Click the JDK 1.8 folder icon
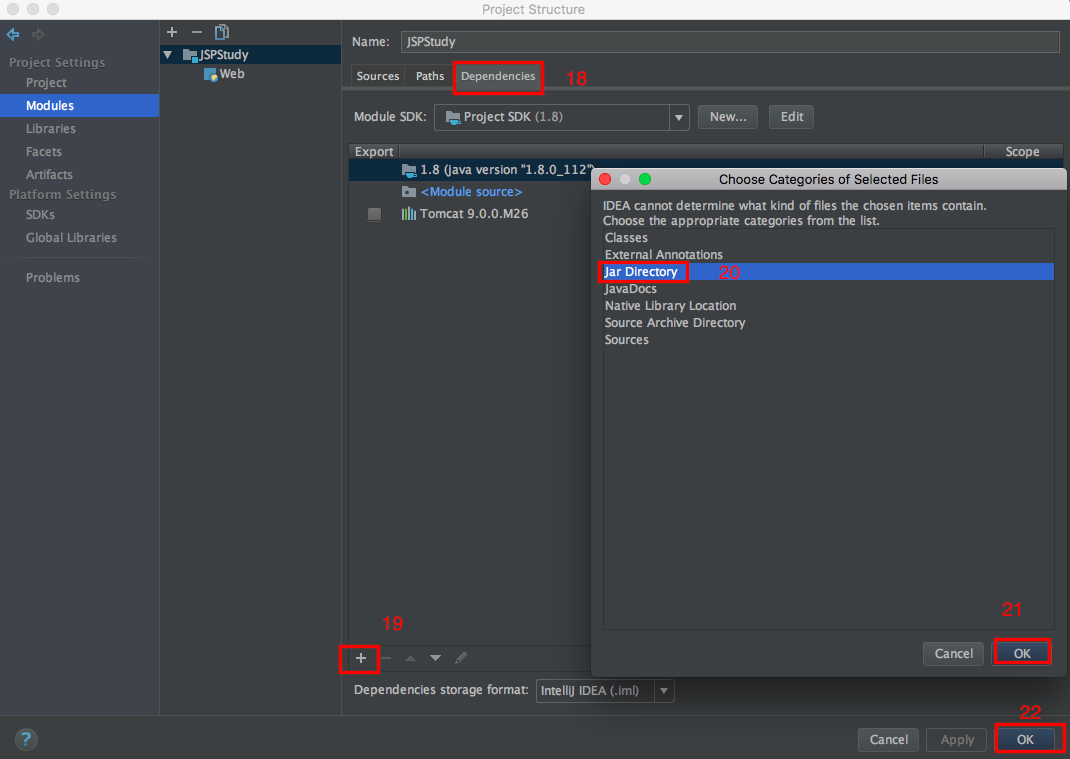Viewport: 1070px width, 759px height. 409,170
